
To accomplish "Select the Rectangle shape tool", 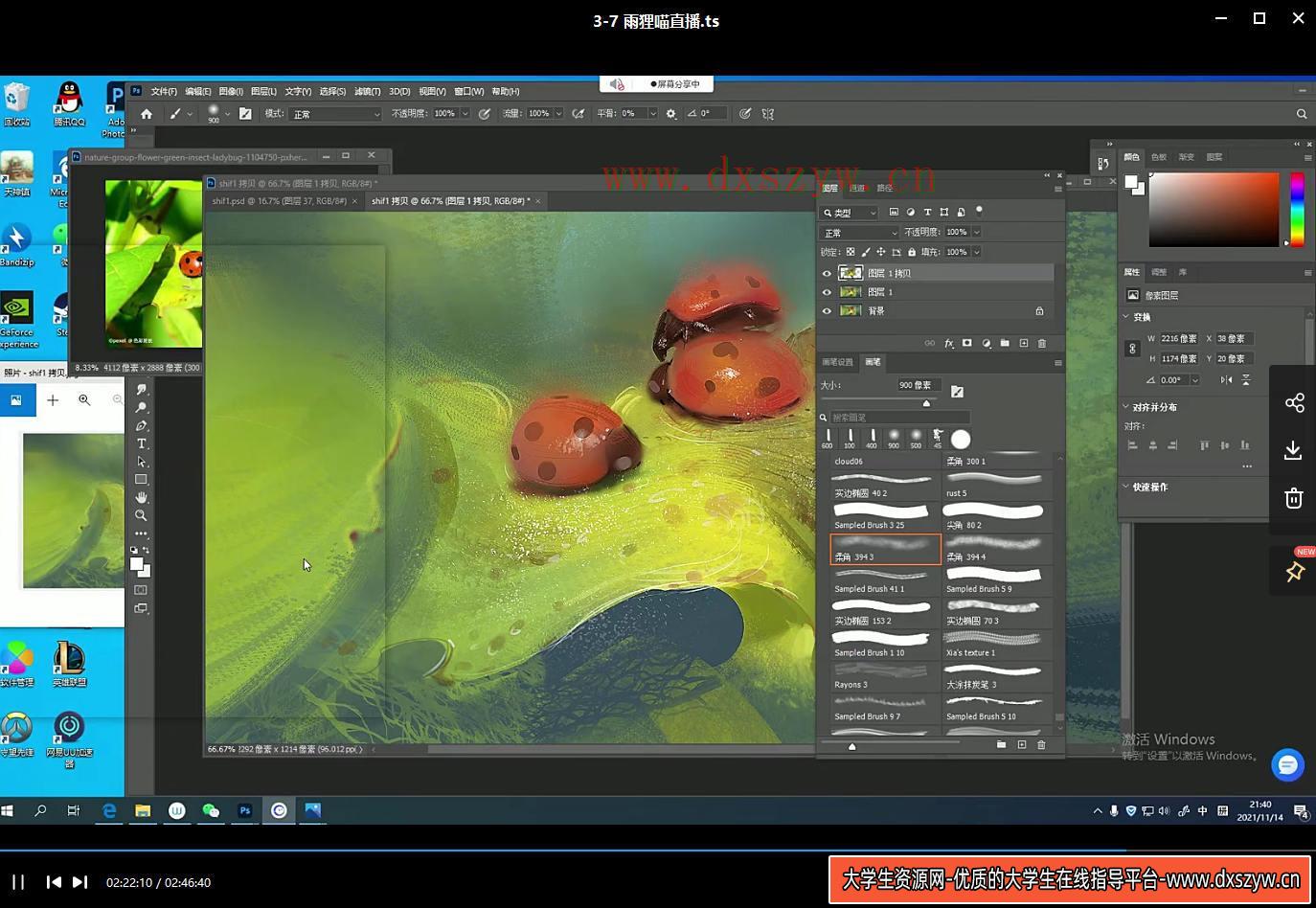I will click(141, 479).
